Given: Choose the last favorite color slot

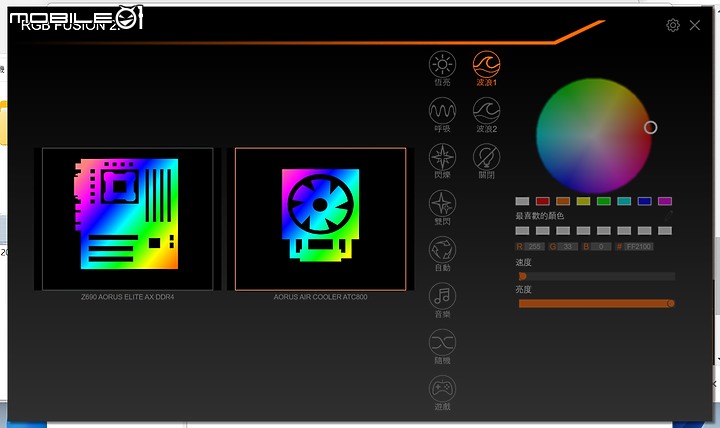Looking at the screenshot, I should tap(665, 231).
